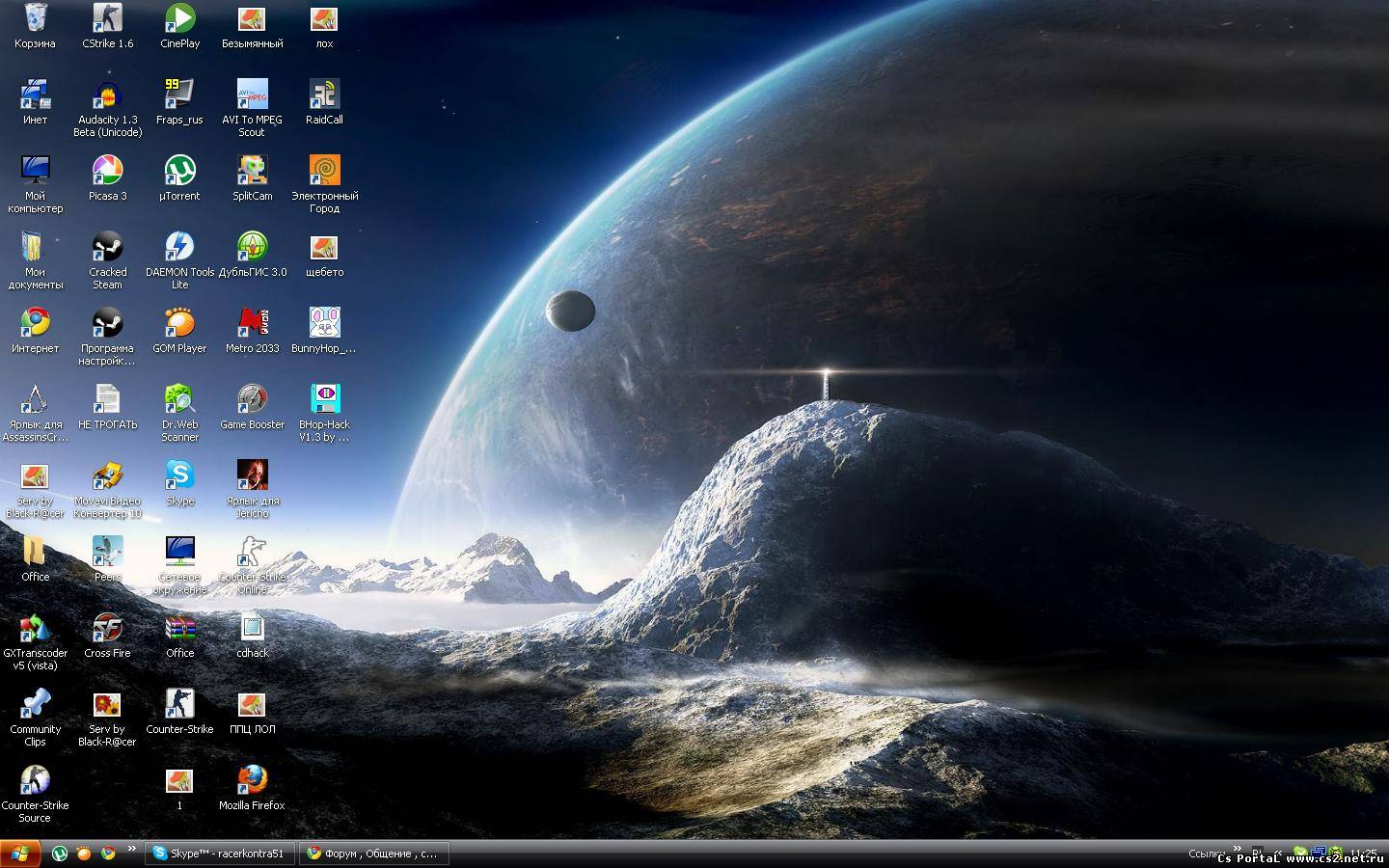Click µTorrent in quick launch bar
The image size is (1389, 868).
[x=60, y=854]
